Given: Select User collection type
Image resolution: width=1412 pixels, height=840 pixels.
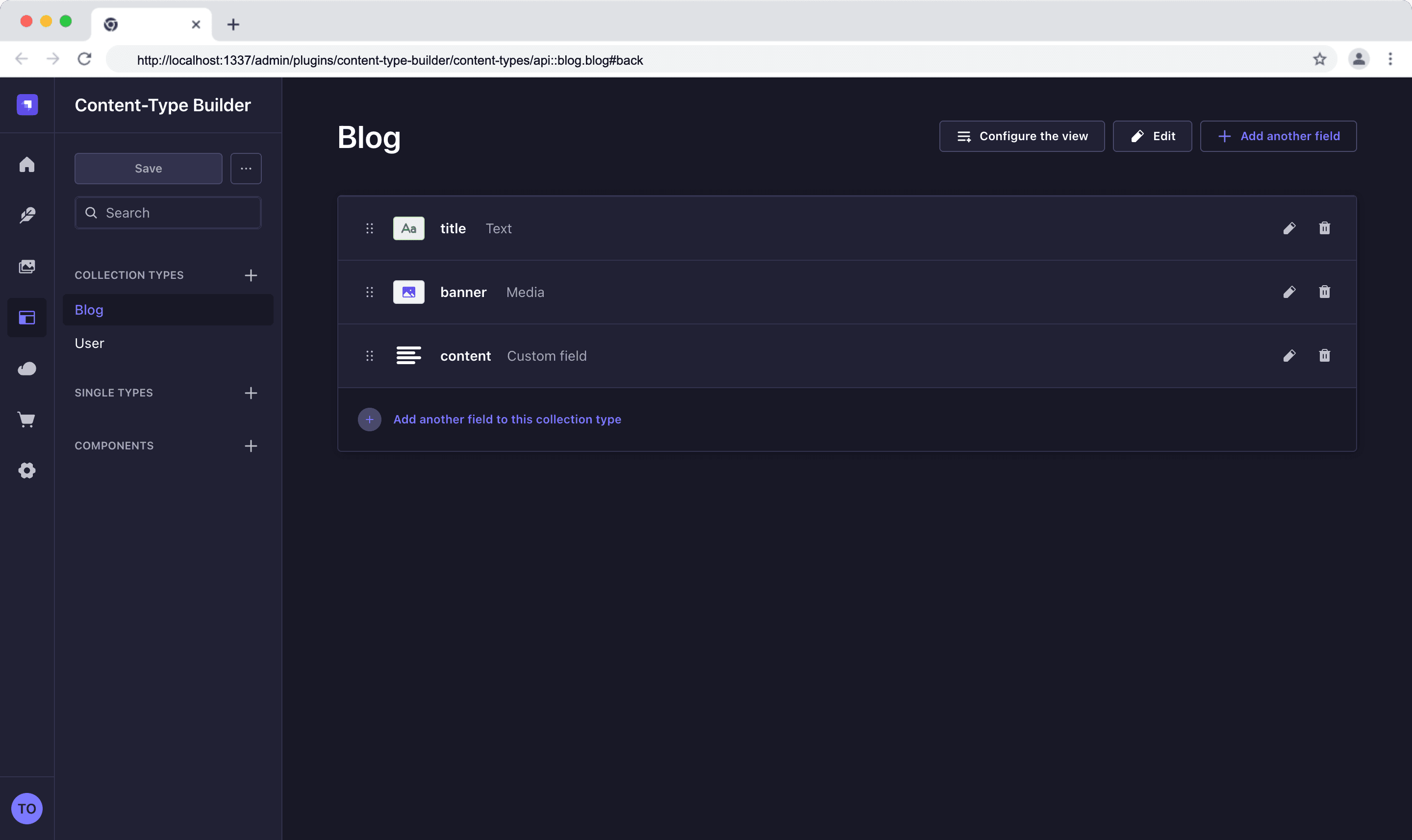Looking at the screenshot, I should coord(168,343).
